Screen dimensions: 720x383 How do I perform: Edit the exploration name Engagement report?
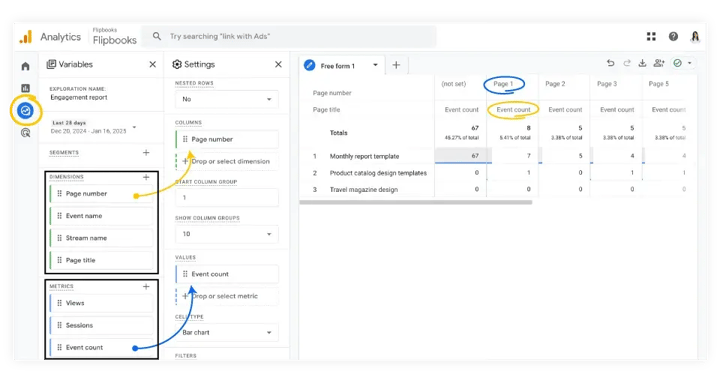(79, 98)
